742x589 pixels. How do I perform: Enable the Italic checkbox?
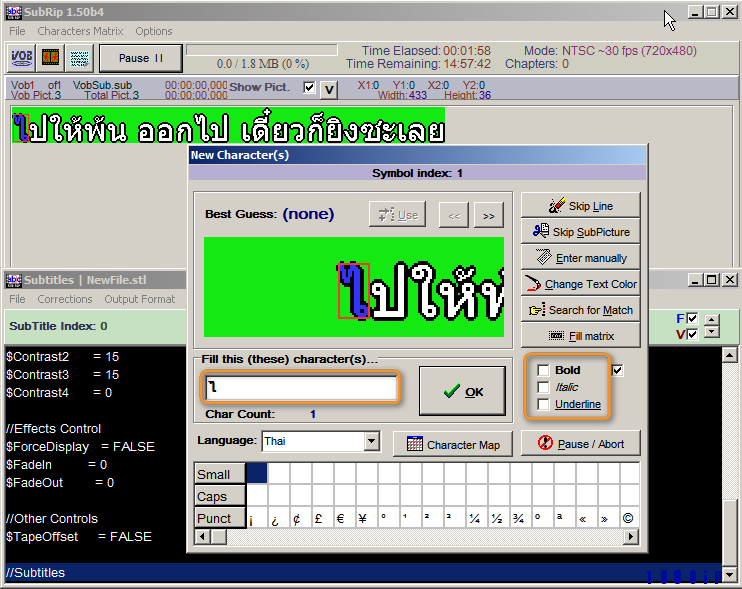(543, 387)
